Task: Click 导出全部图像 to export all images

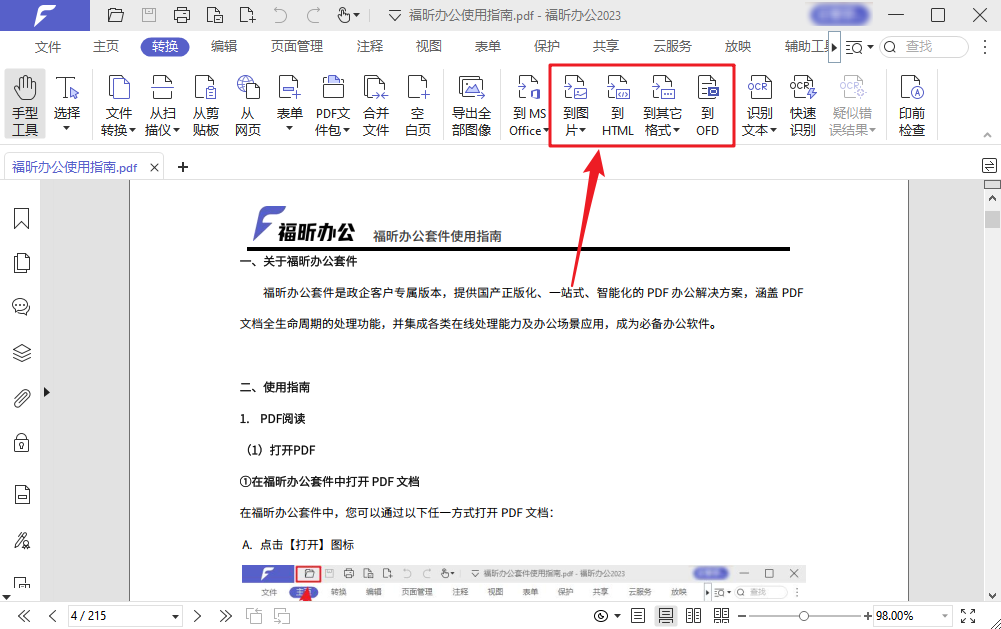Action: [x=470, y=103]
